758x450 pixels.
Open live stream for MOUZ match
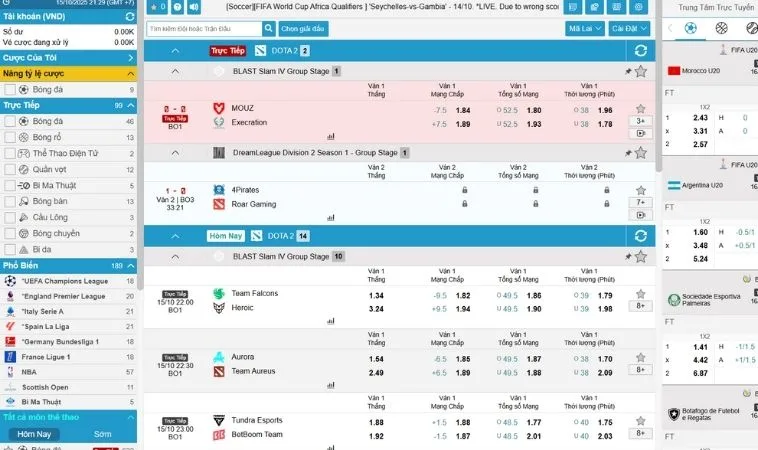pos(641,133)
